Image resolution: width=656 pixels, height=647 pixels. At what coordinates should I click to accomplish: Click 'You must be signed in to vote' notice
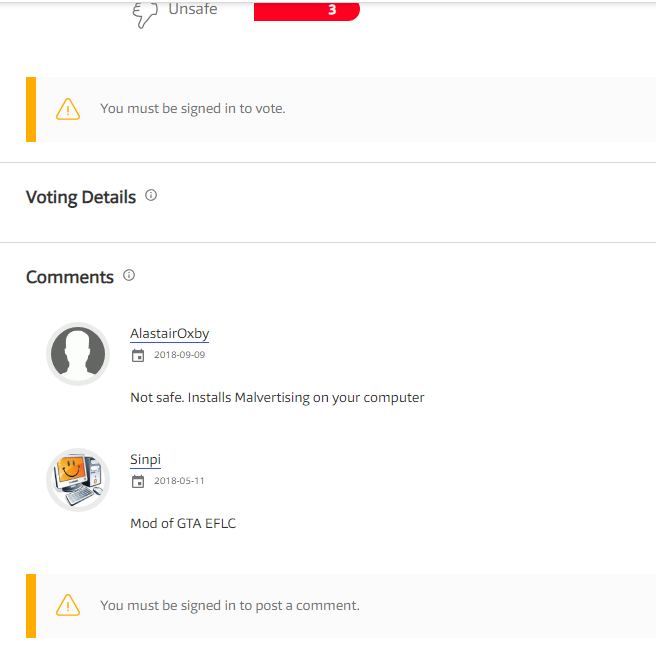coord(192,109)
